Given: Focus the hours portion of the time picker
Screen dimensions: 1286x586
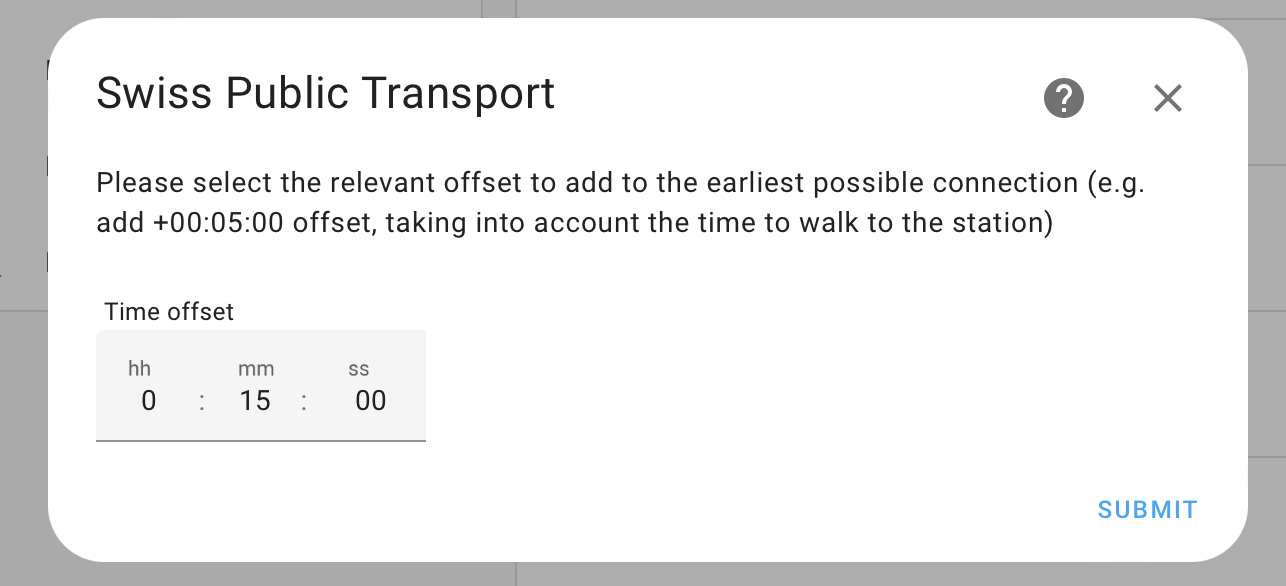Looking at the screenshot, I should (x=148, y=400).
